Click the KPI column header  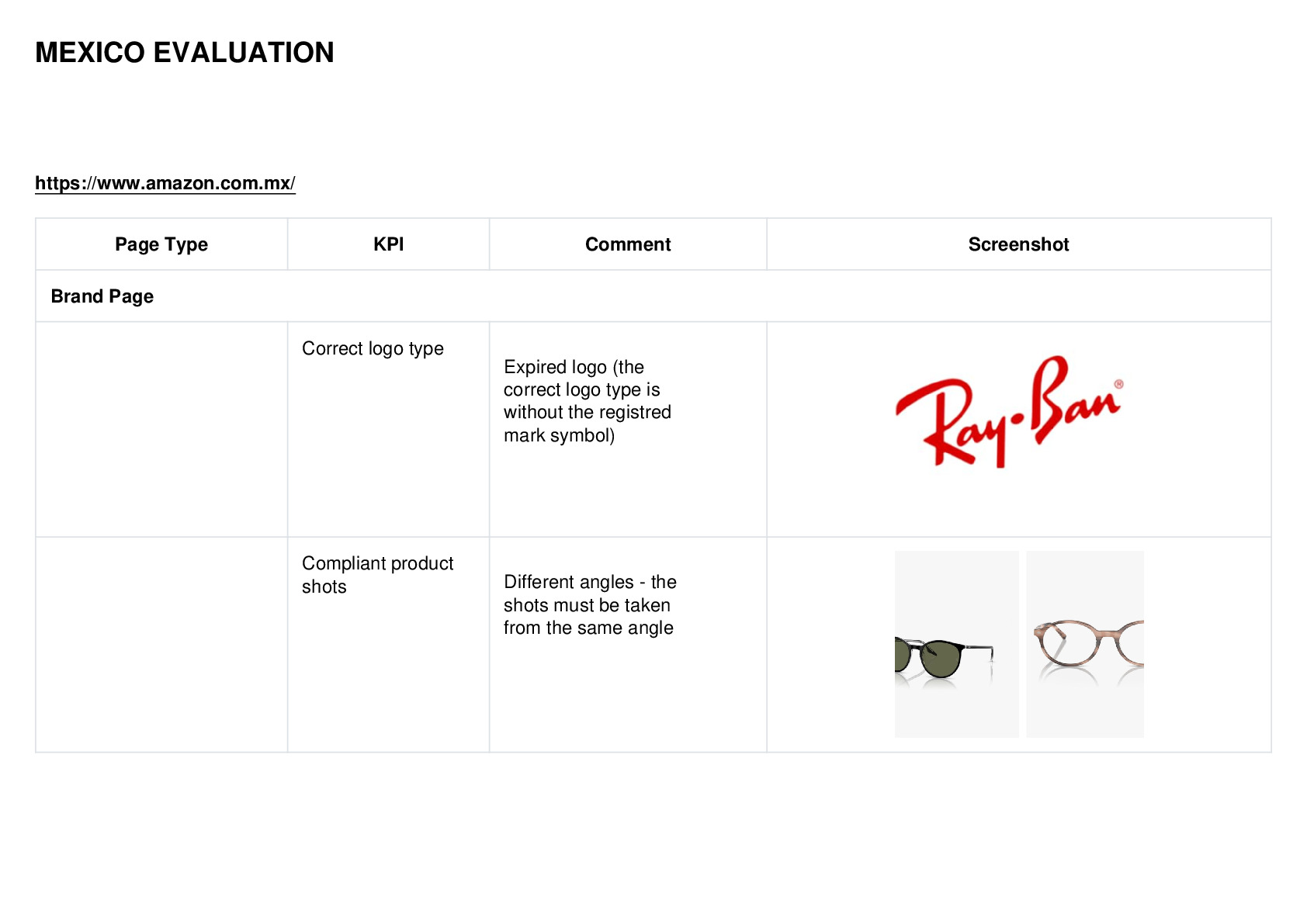tap(388, 244)
